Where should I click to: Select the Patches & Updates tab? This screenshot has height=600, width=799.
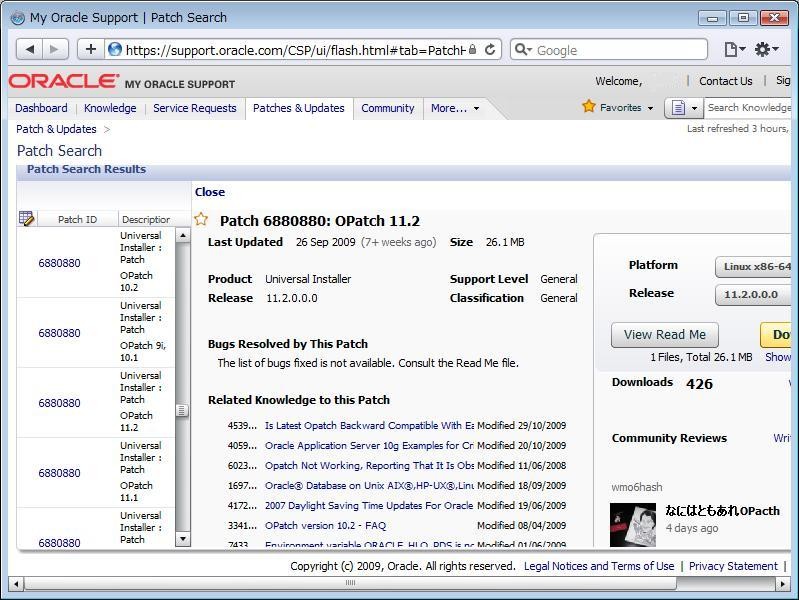pos(299,108)
